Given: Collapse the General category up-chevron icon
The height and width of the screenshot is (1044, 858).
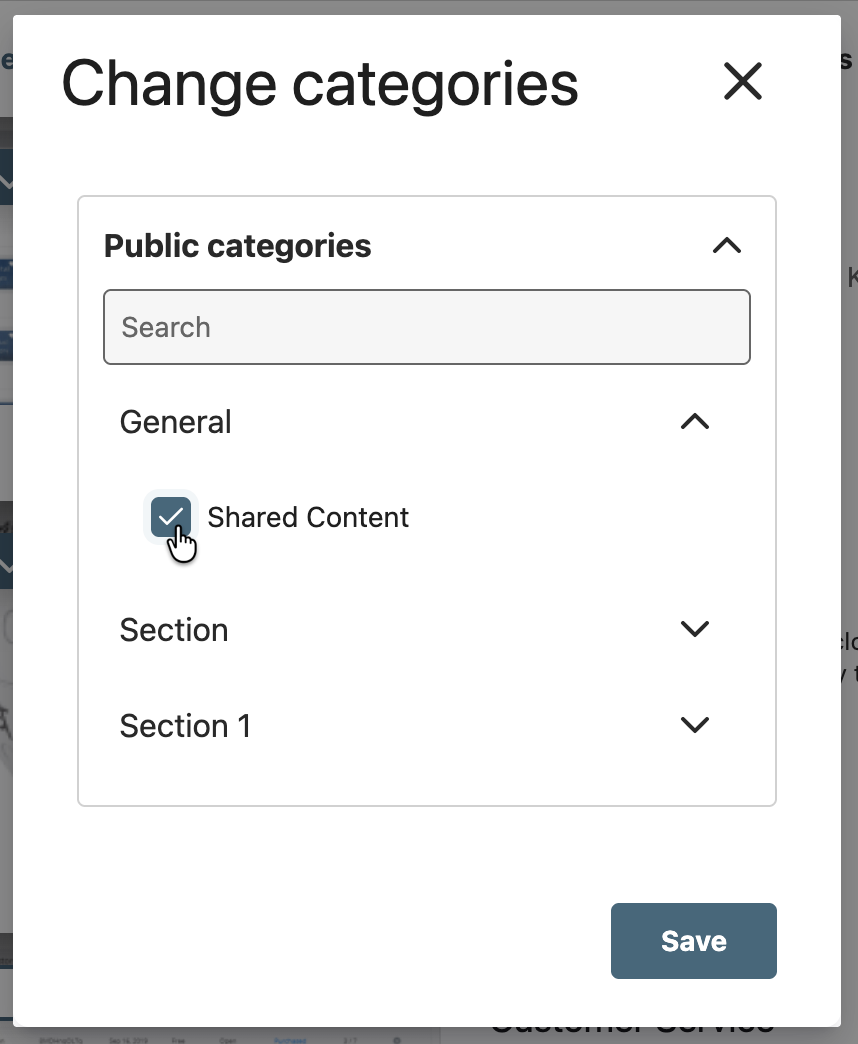Looking at the screenshot, I should click(x=694, y=422).
